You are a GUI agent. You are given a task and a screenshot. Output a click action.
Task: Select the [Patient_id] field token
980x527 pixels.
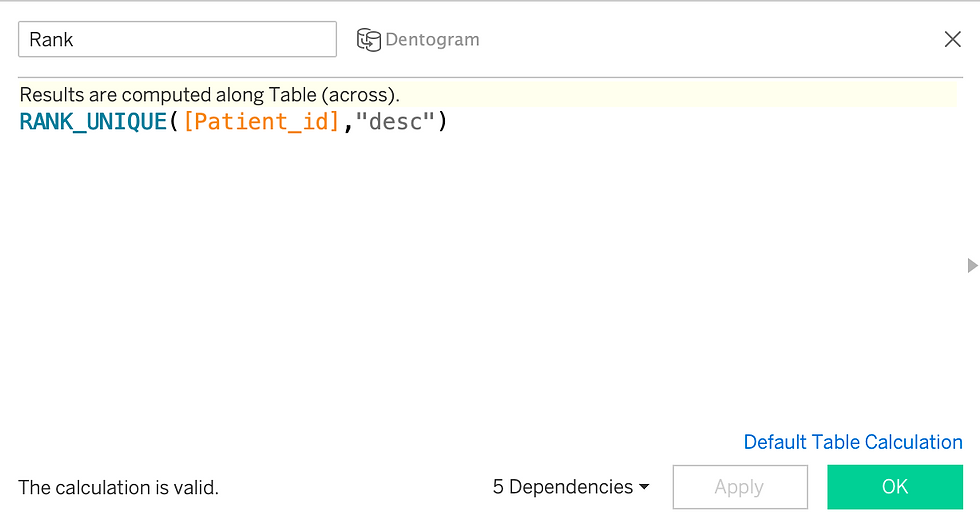[261, 121]
